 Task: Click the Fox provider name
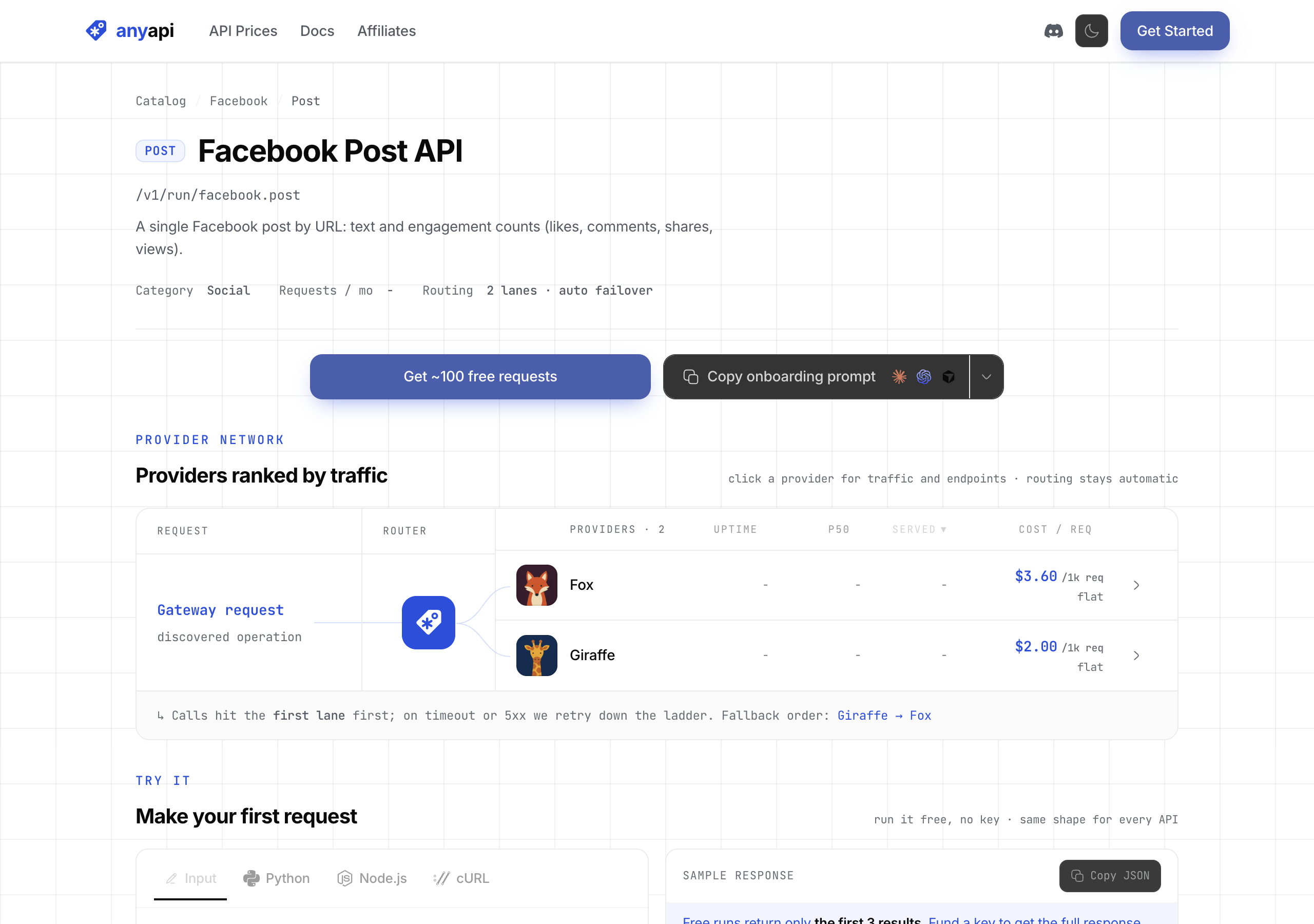(x=582, y=585)
